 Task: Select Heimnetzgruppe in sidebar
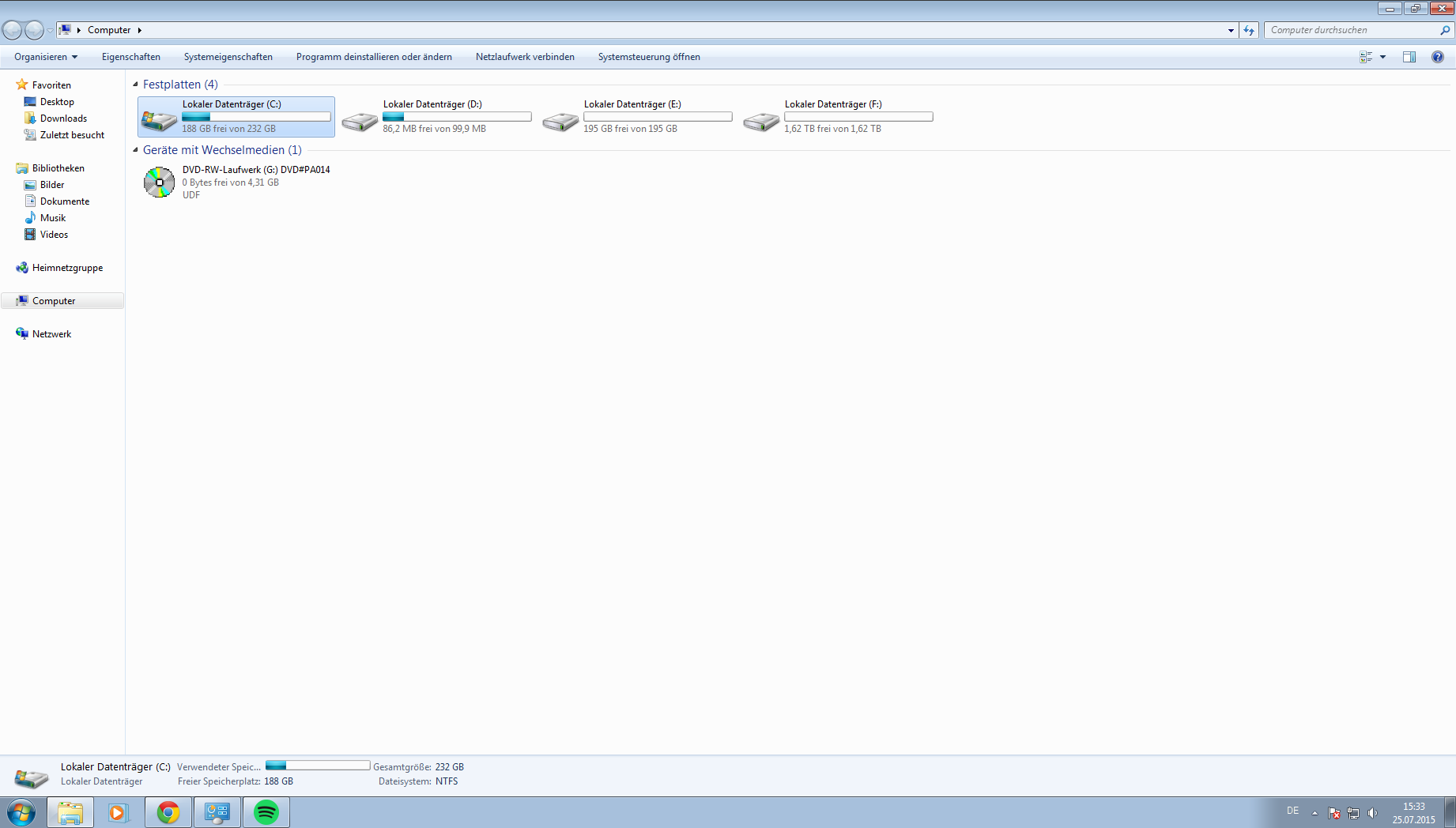coord(67,268)
